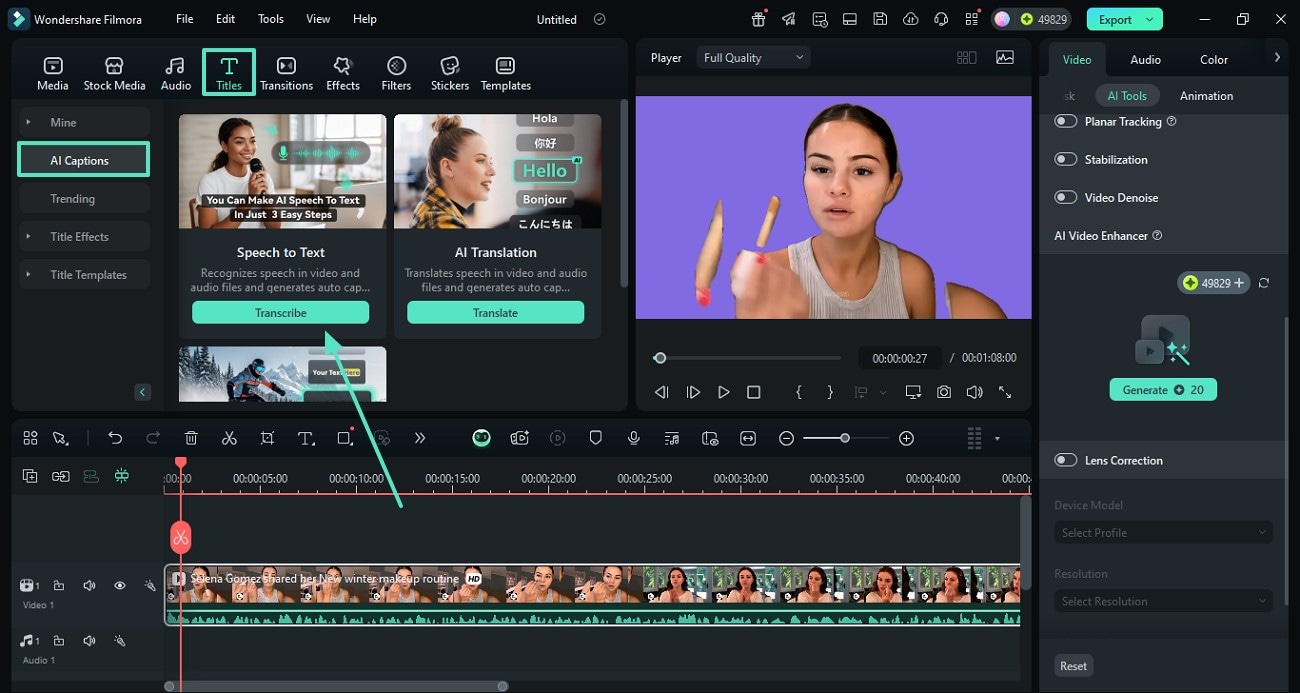Select the crop tool in timeline toolbar
1300x693 pixels.
tap(267, 438)
